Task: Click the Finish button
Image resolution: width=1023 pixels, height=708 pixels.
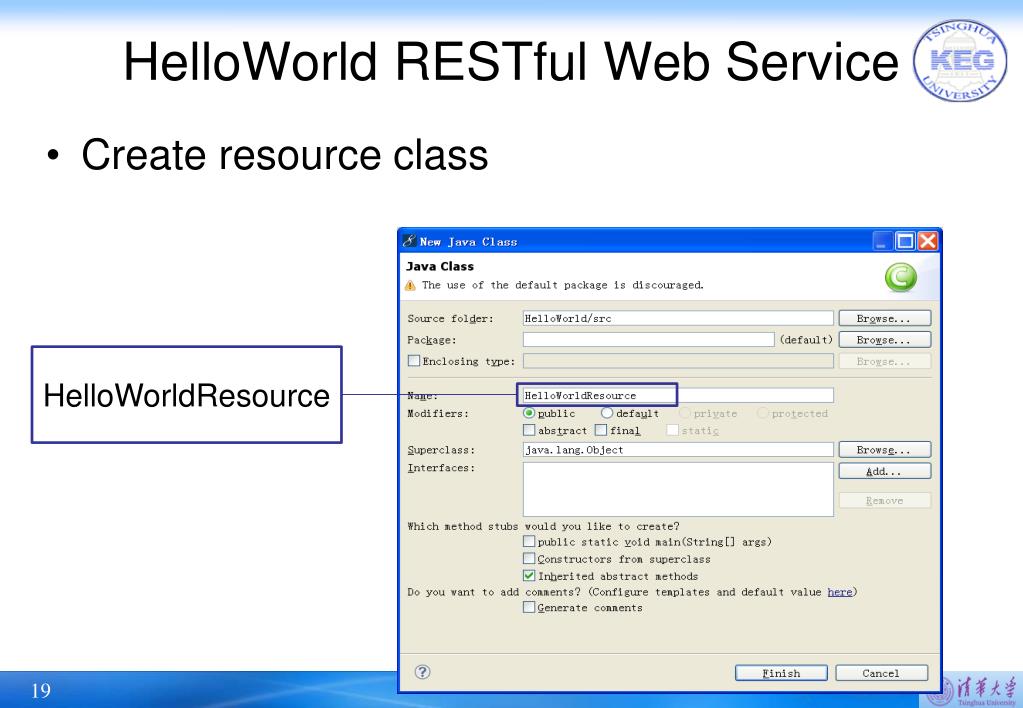Action: click(781, 673)
